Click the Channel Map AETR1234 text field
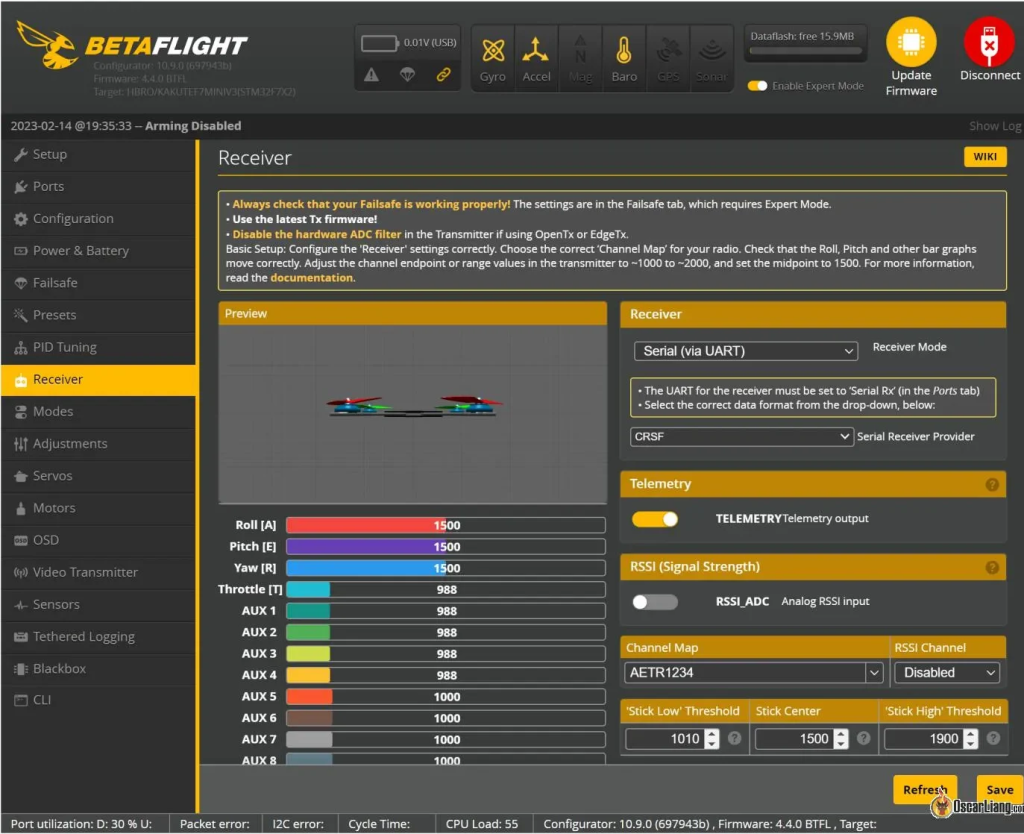Image resolution: width=1024 pixels, height=834 pixels. click(745, 673)
